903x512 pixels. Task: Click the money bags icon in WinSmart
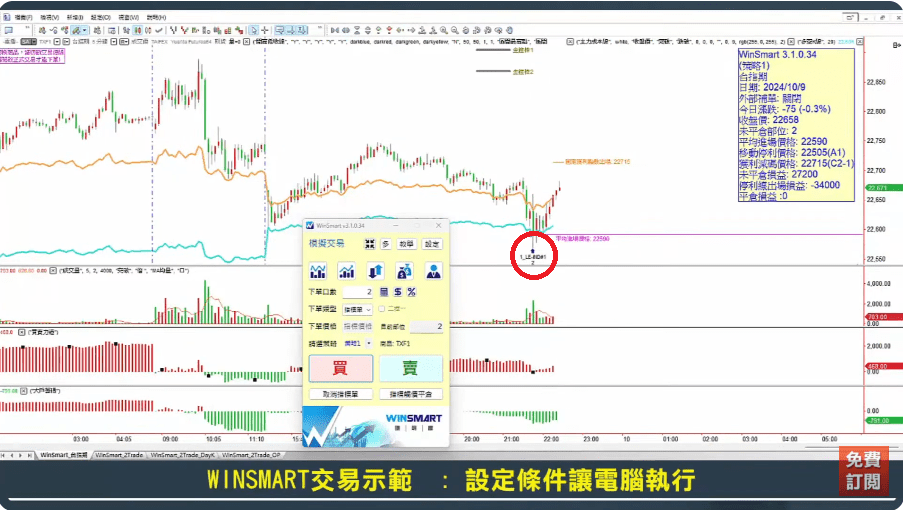click(404, 271)
